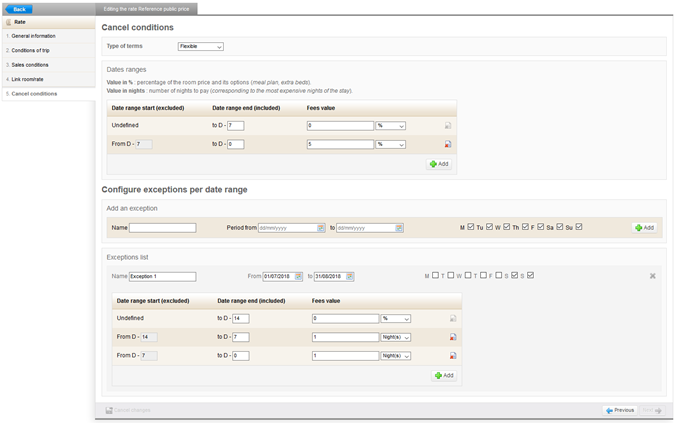
Task: Open calendar for Exception 1 From date
Action: (298, 276)
